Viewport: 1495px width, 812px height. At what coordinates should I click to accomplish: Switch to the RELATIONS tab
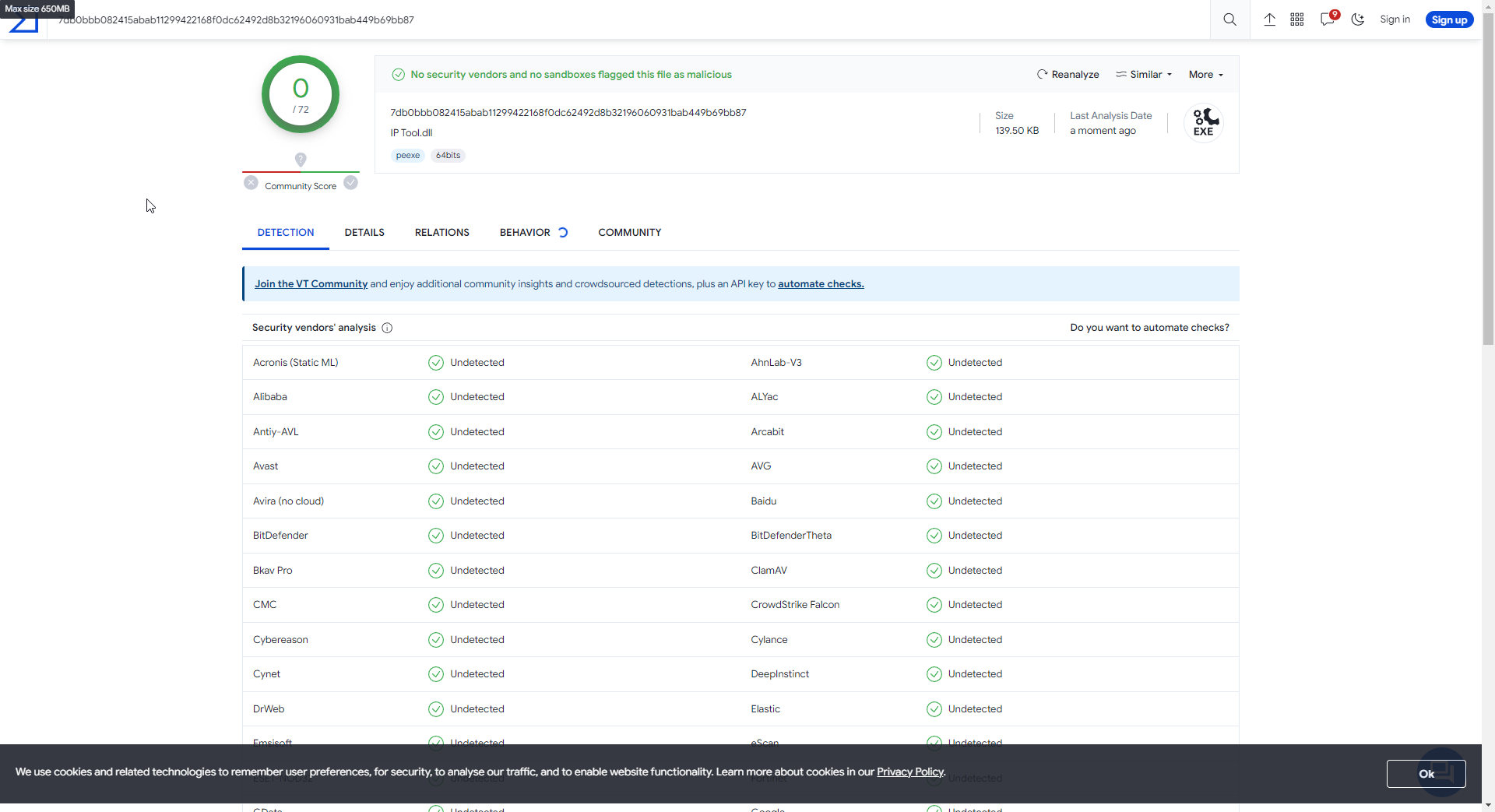[x=442, y=233]
